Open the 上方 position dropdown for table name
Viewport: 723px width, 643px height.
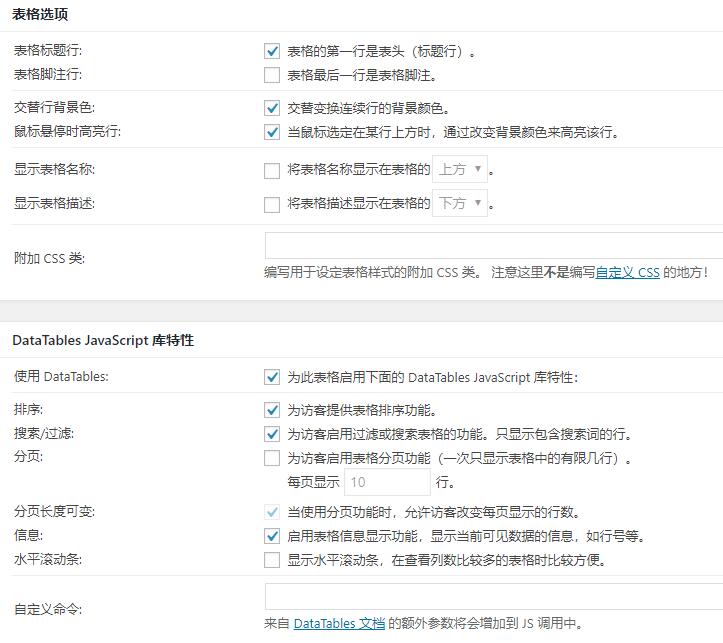click(461, 170)
